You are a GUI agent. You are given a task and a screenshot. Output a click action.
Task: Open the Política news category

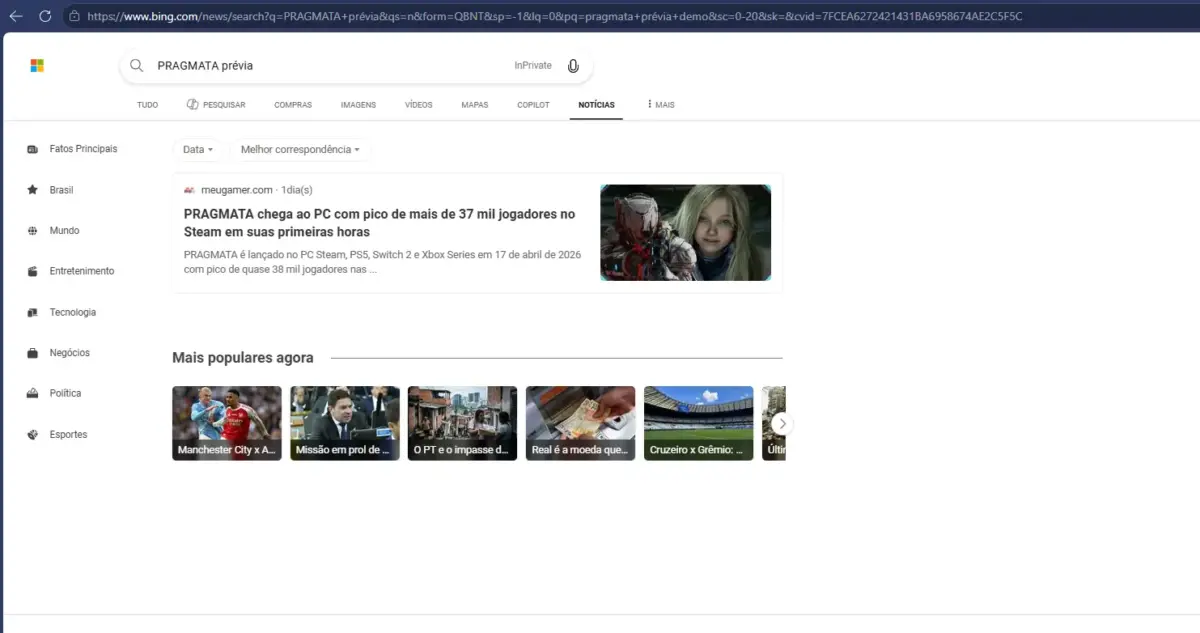(65, 393)
